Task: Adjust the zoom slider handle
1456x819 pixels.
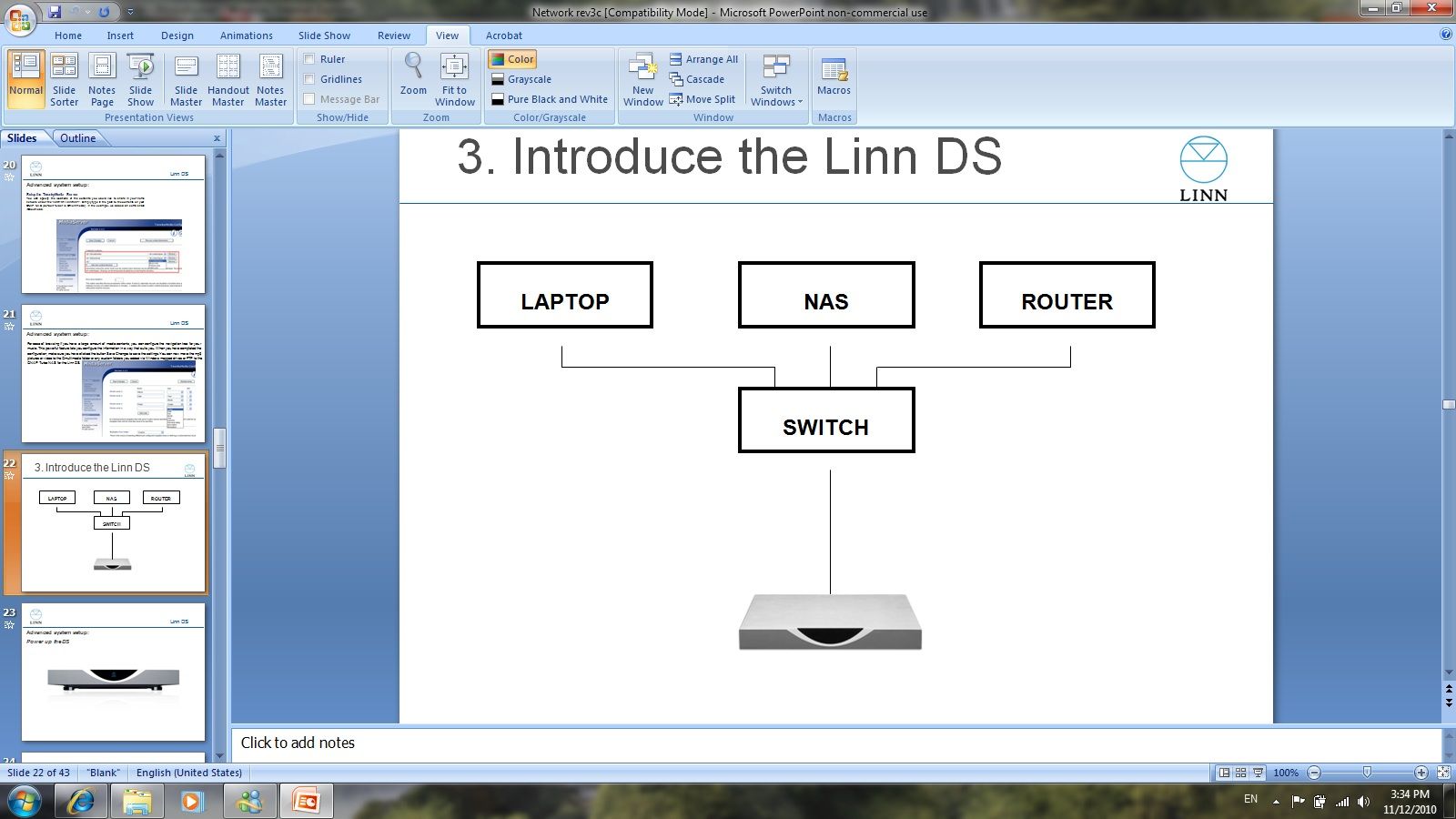Action: (x=1367, y=773)
